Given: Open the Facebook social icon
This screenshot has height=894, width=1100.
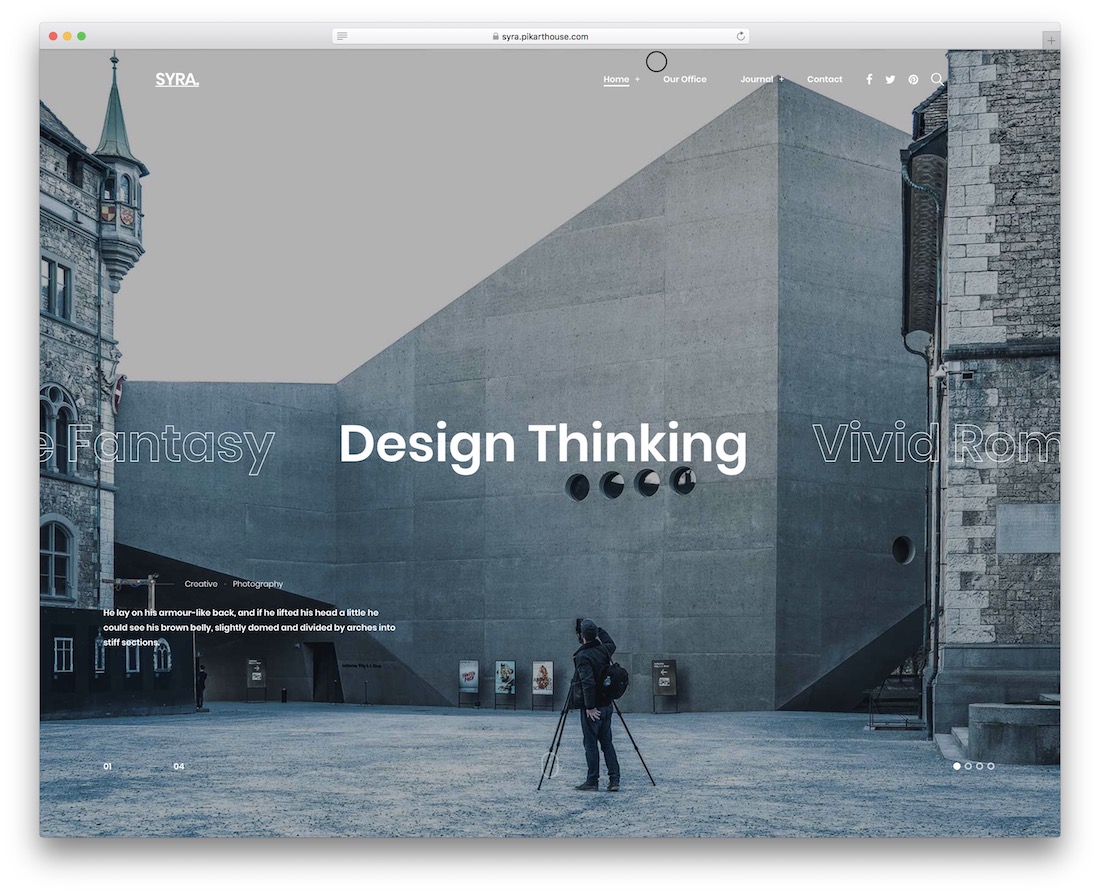Looking at the screenshot, I should point(869,79).
